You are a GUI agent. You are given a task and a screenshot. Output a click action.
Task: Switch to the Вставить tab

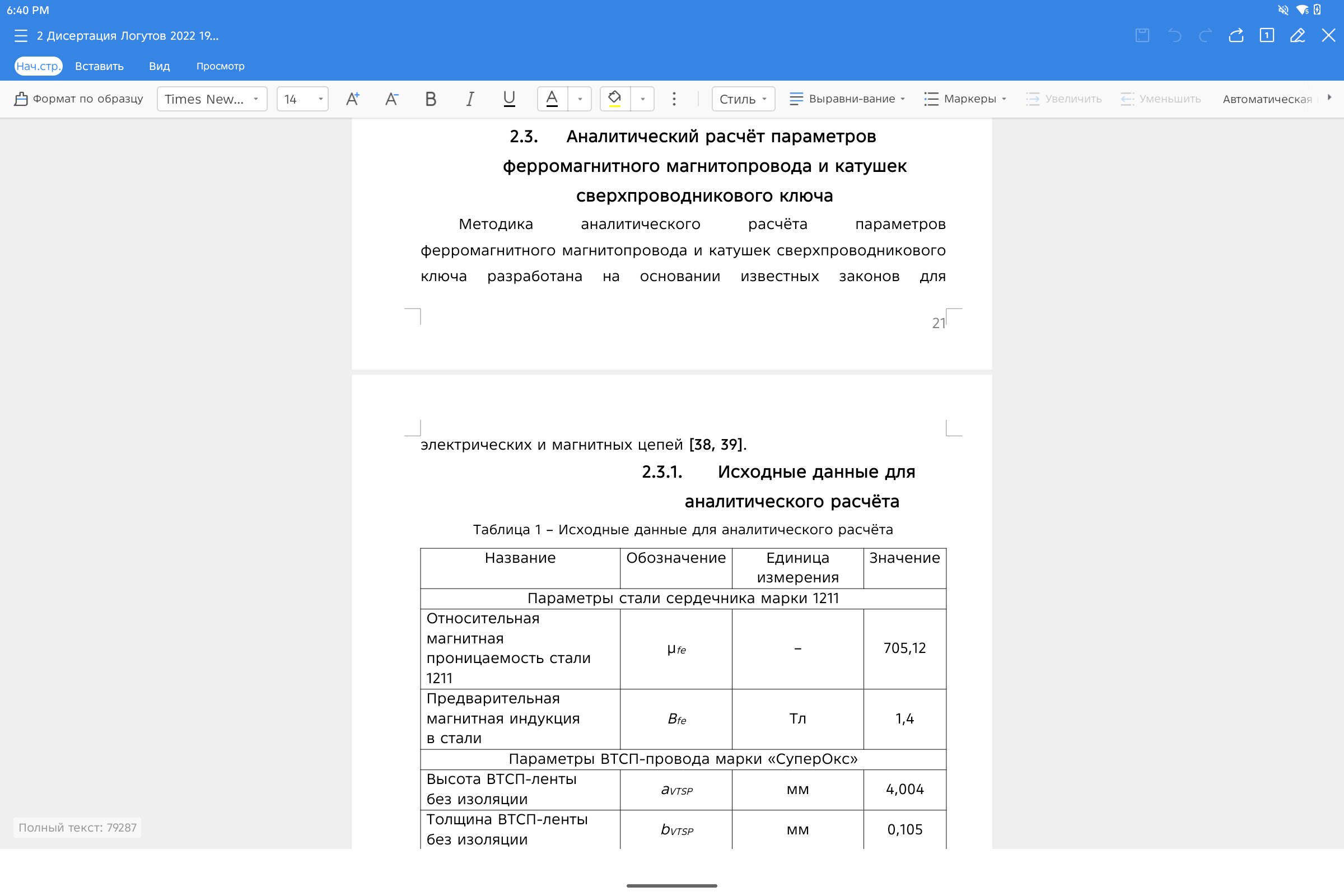click(x=100, y=66)
